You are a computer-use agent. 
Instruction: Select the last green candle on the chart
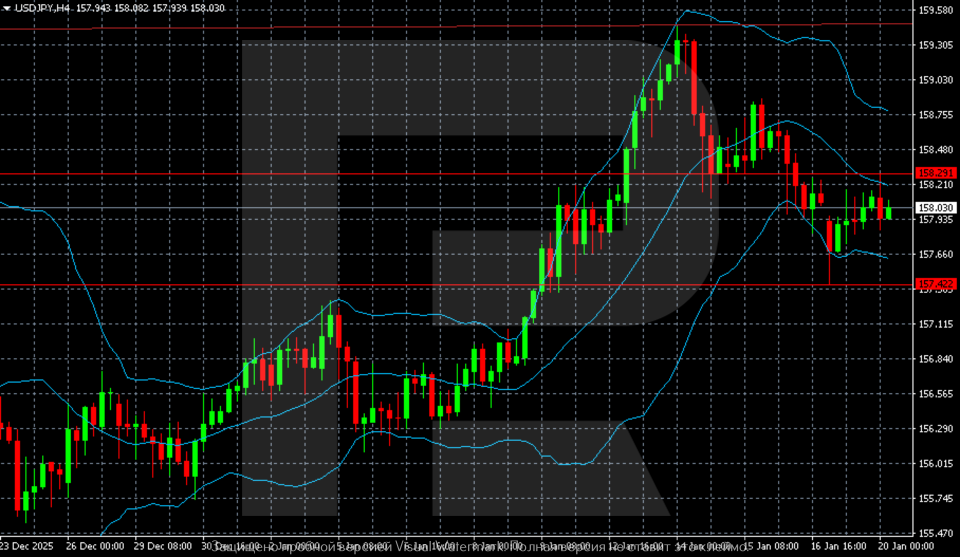click(x=888, y=212)
